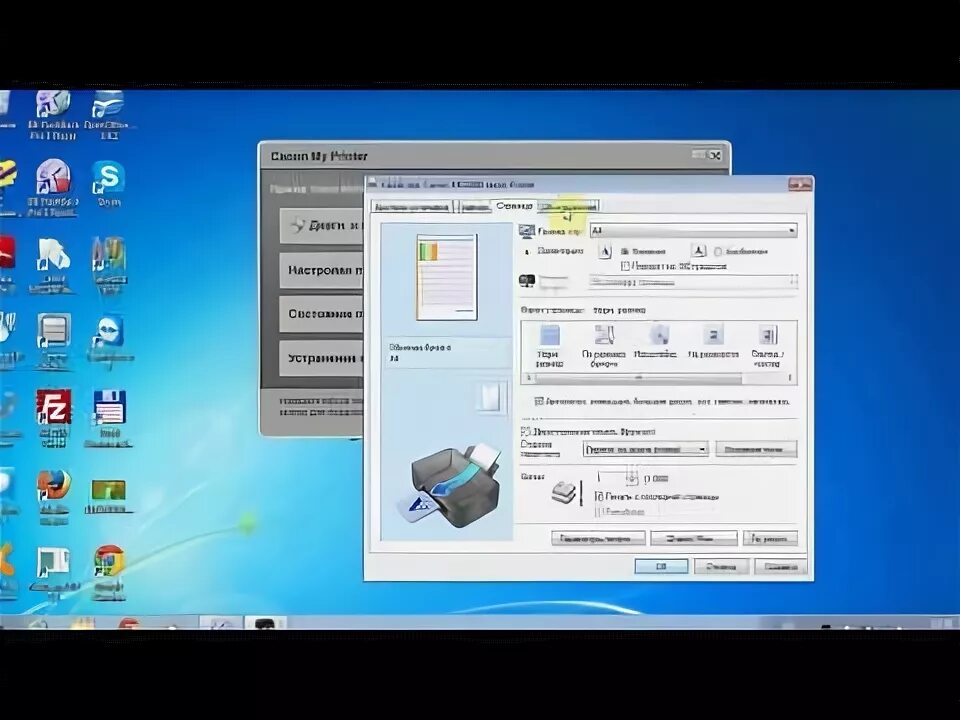The image size is (960, 720).
Task: Confirm the dialog with OK
Action: tap(661, 566)
